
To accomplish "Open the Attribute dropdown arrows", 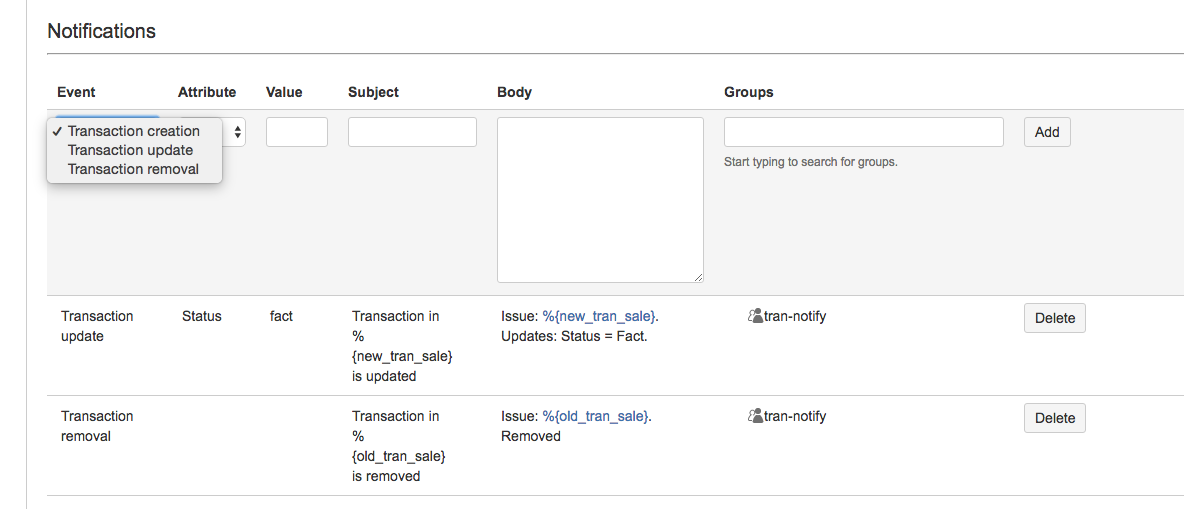I will click(x=237, y=132).
